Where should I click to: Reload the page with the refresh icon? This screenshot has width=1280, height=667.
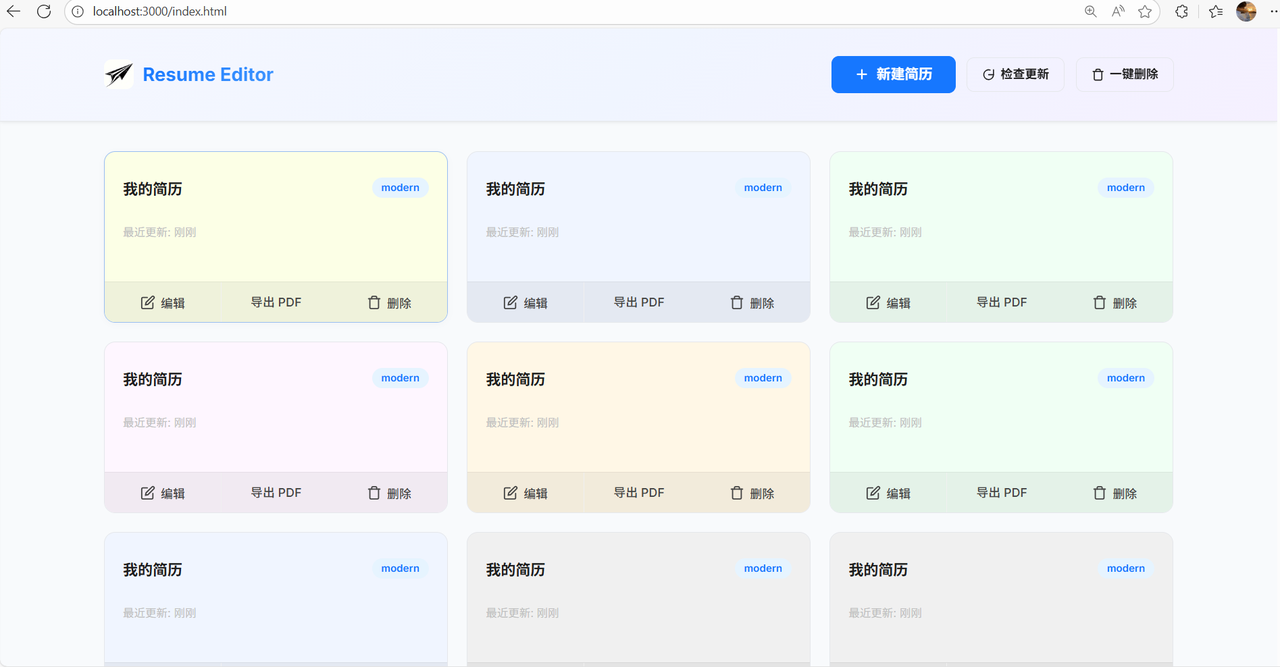pyautogui.click(x=44, y=11)
